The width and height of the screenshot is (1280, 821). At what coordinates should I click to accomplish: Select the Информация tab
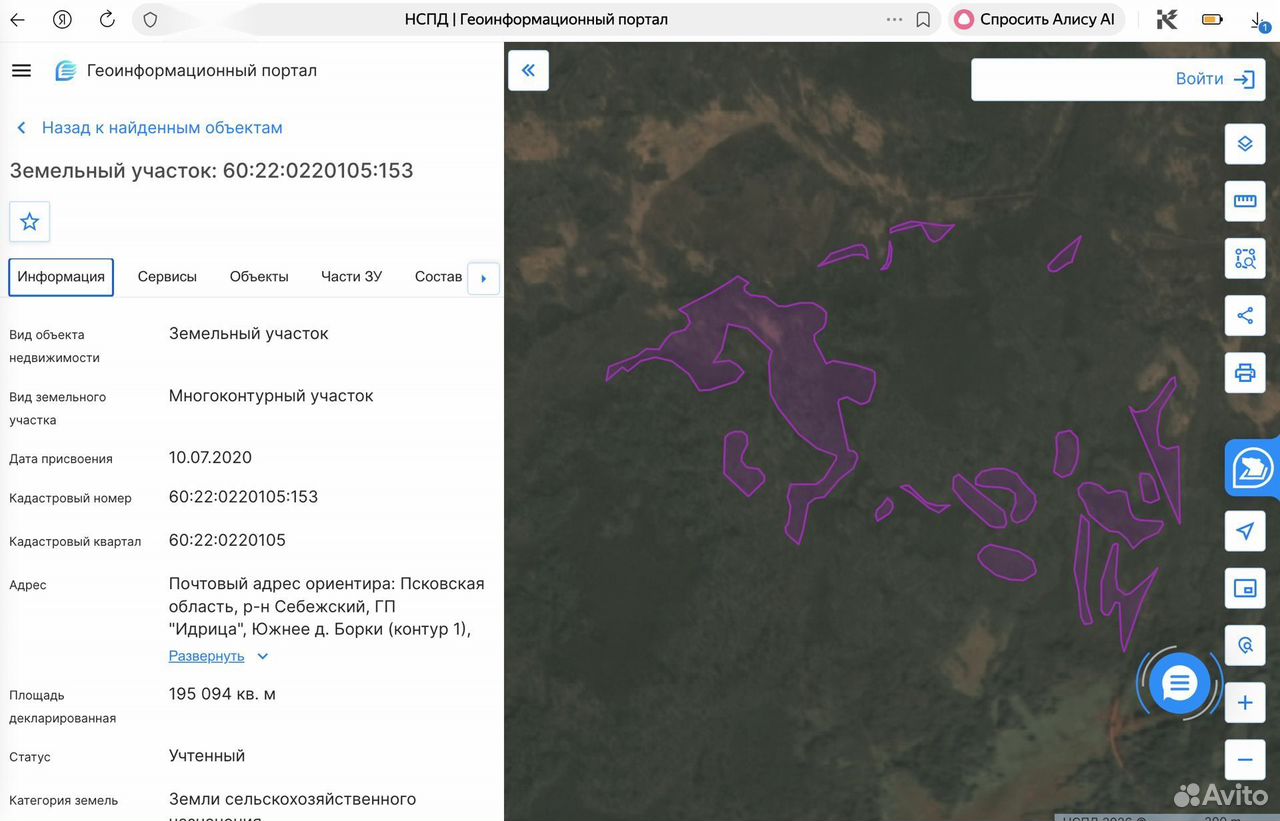point(61,277)
